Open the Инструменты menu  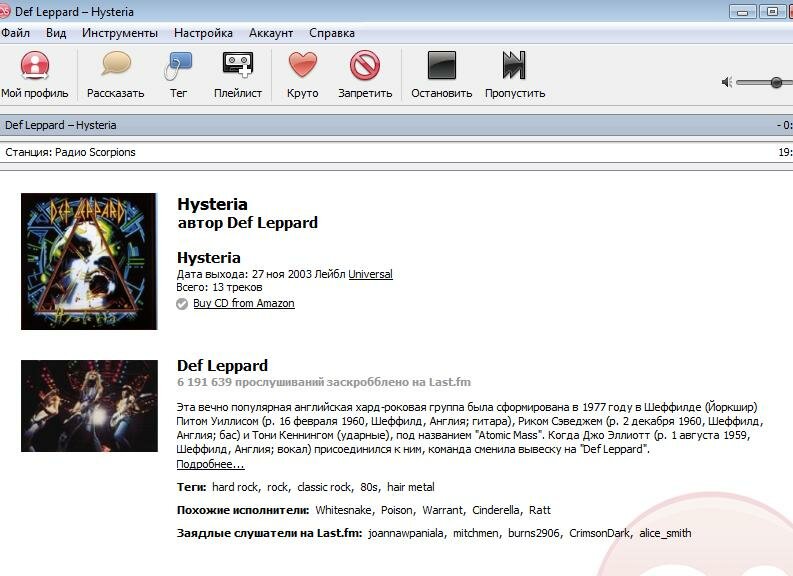point(120,33)
